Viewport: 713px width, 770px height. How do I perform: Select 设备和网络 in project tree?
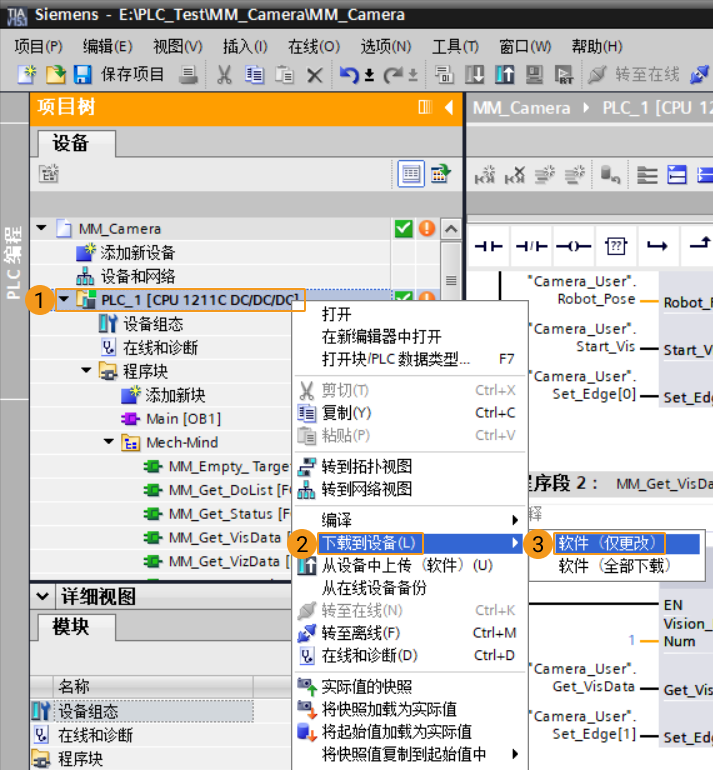pyautogui.click(x=137, y=276)
